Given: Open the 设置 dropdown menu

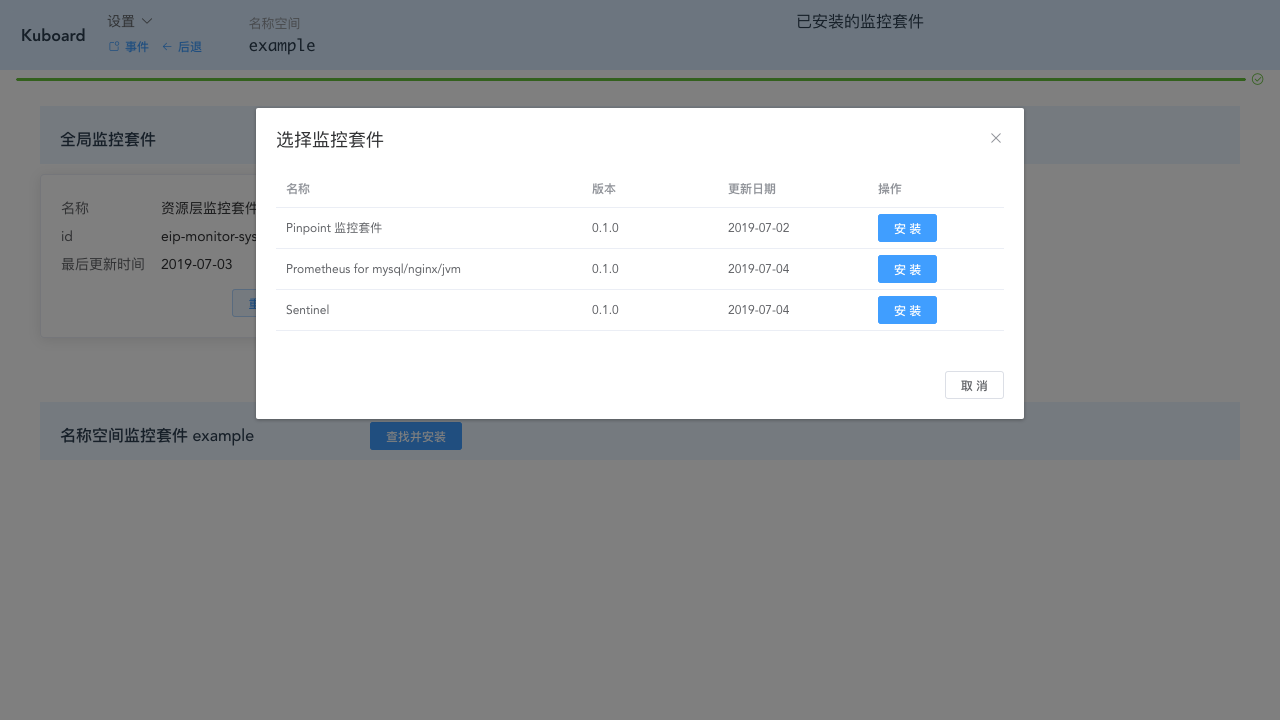Looking at the screenshot, I should pos(120,20).
